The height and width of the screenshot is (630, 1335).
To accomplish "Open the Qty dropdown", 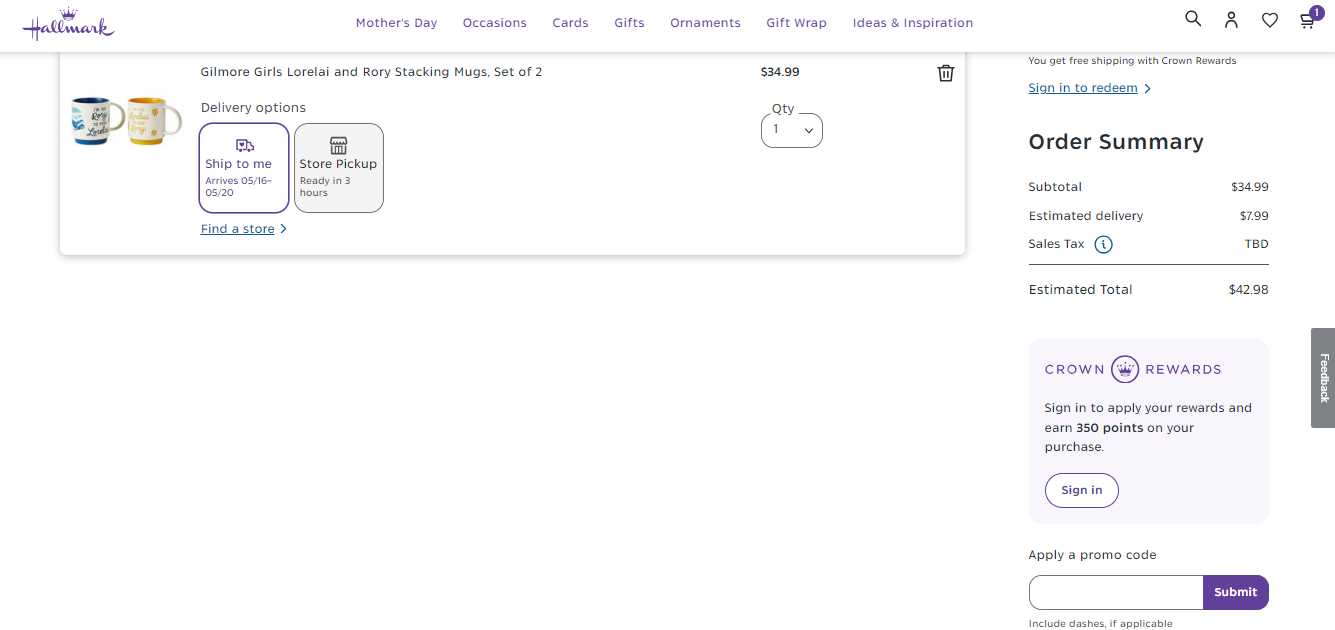I will tap(792, 130).
